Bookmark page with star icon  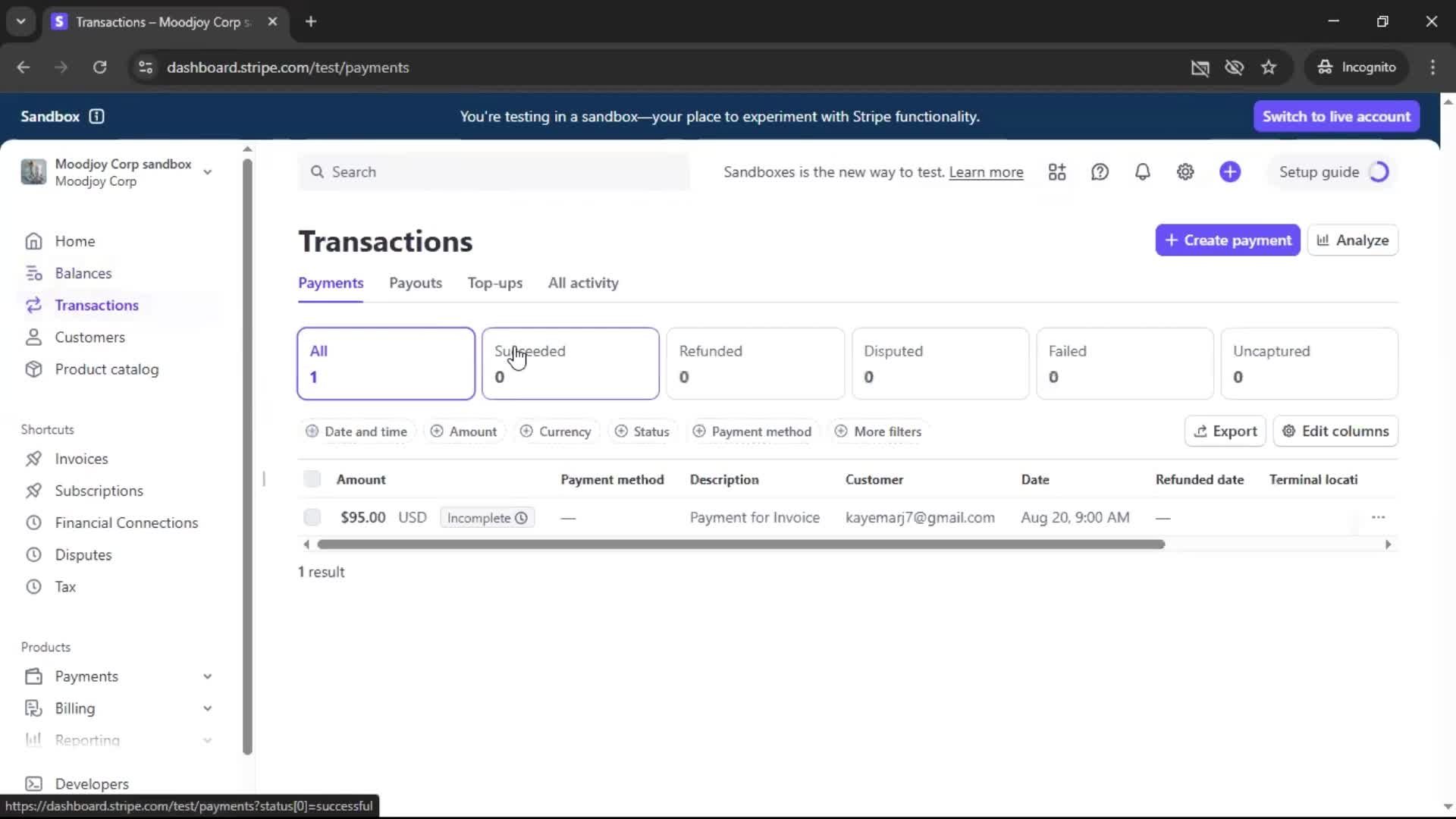[x=1269, y=67]
